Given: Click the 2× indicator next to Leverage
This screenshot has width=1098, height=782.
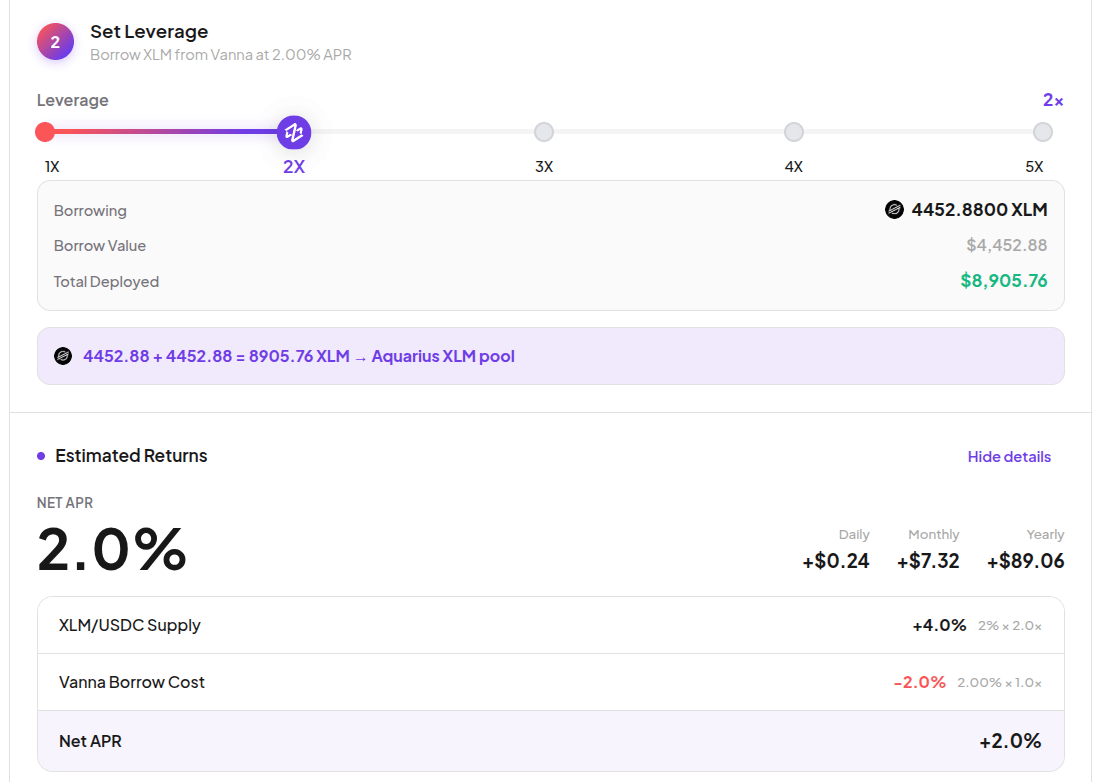Looking at the screenshot, I should [1052, 100].
